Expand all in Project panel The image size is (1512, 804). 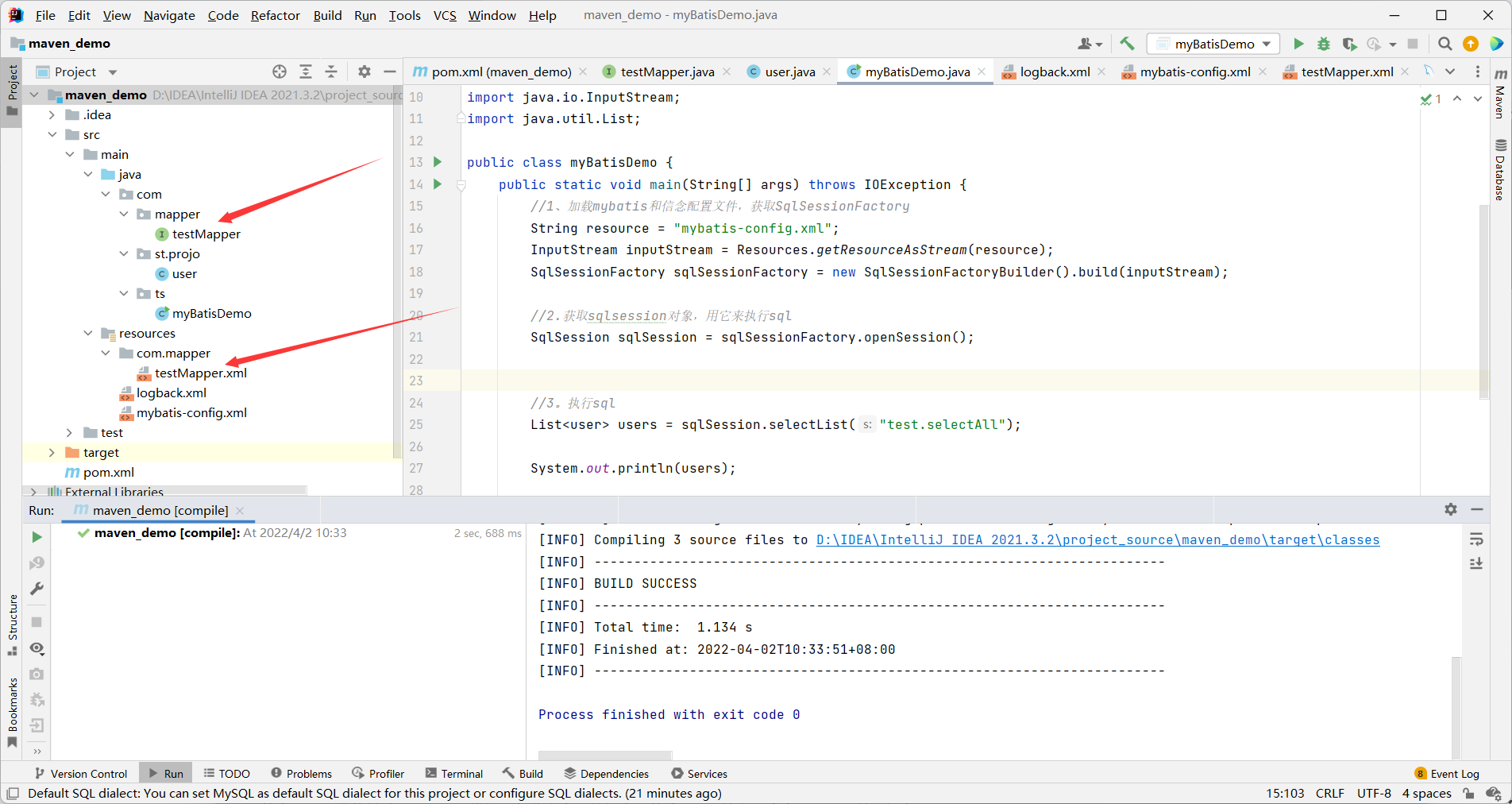[x=306, y=72]
